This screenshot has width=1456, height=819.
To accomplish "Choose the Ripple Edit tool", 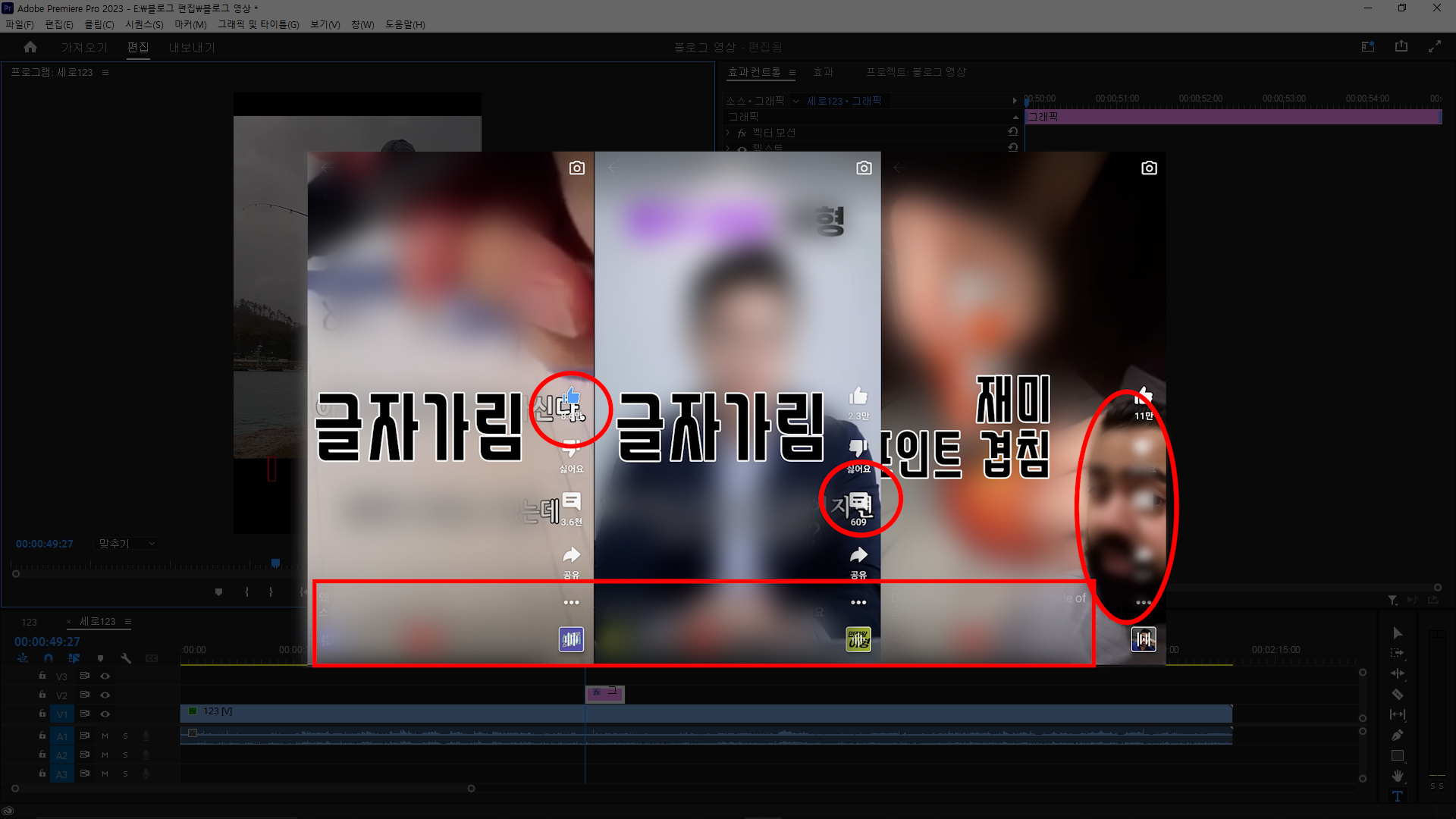I will point(1397,673).
